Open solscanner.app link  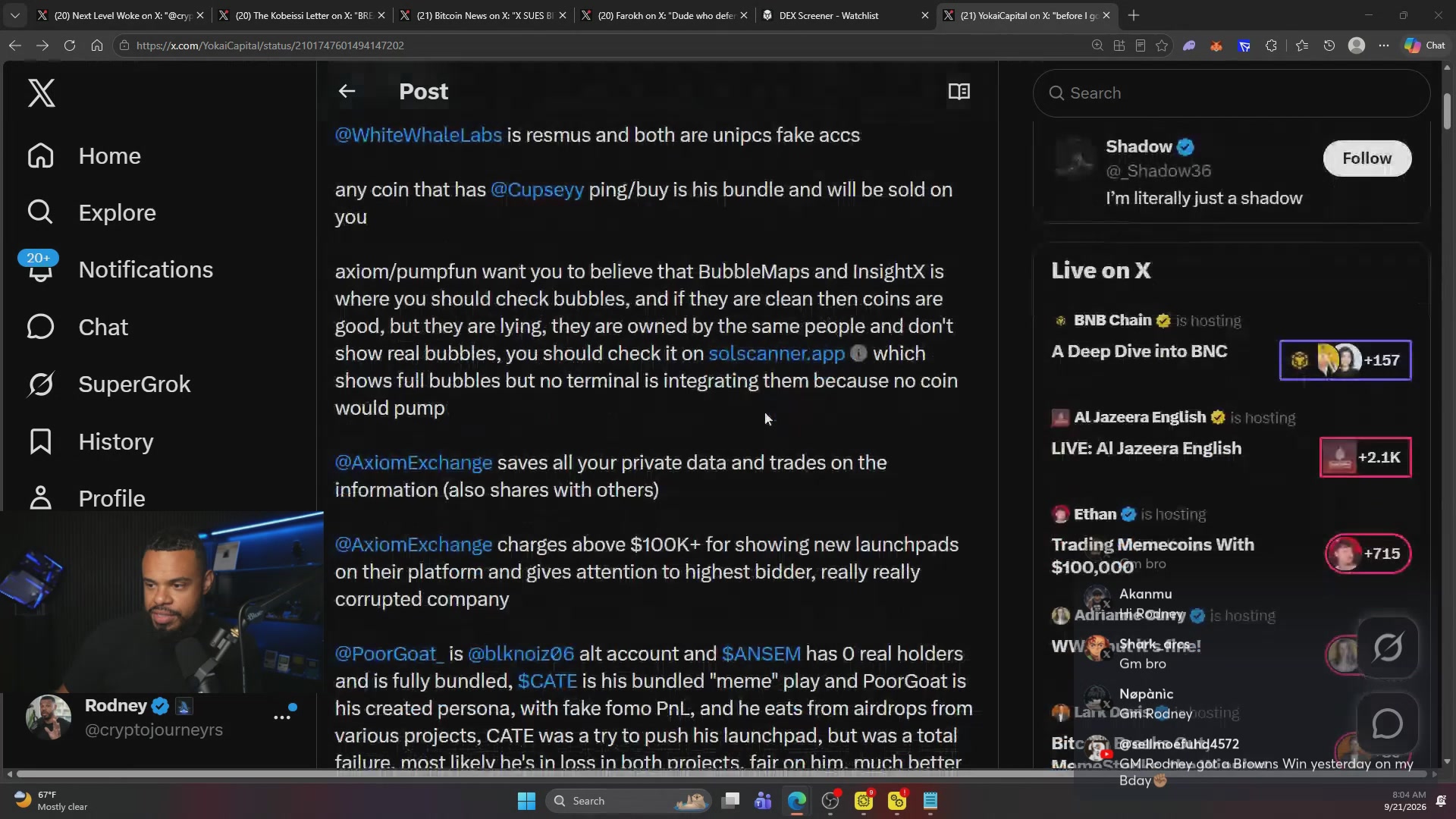click(777, 353)
